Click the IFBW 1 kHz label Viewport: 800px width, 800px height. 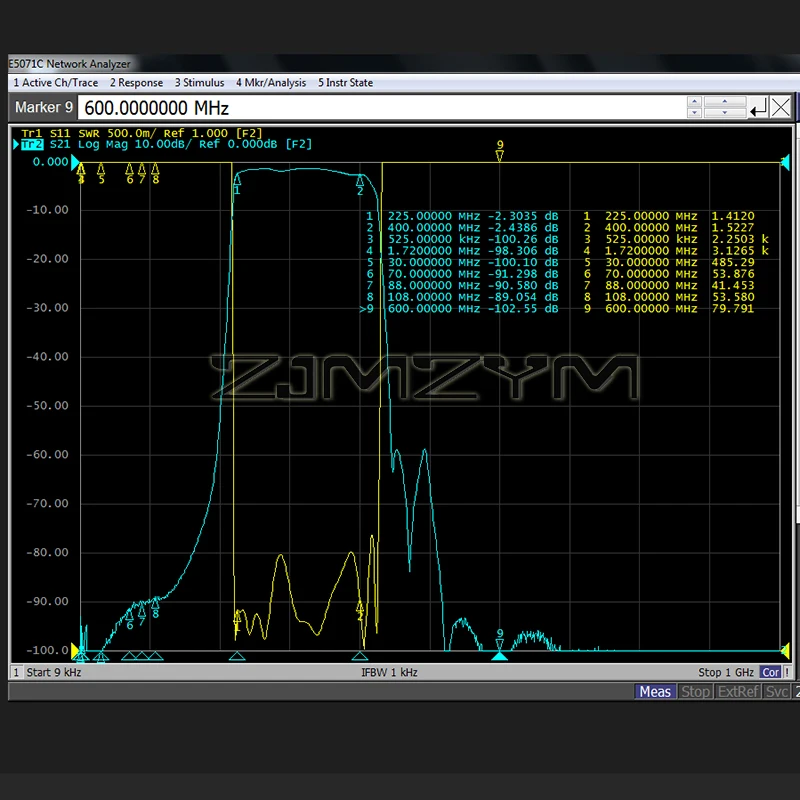(x=389, y=672)
